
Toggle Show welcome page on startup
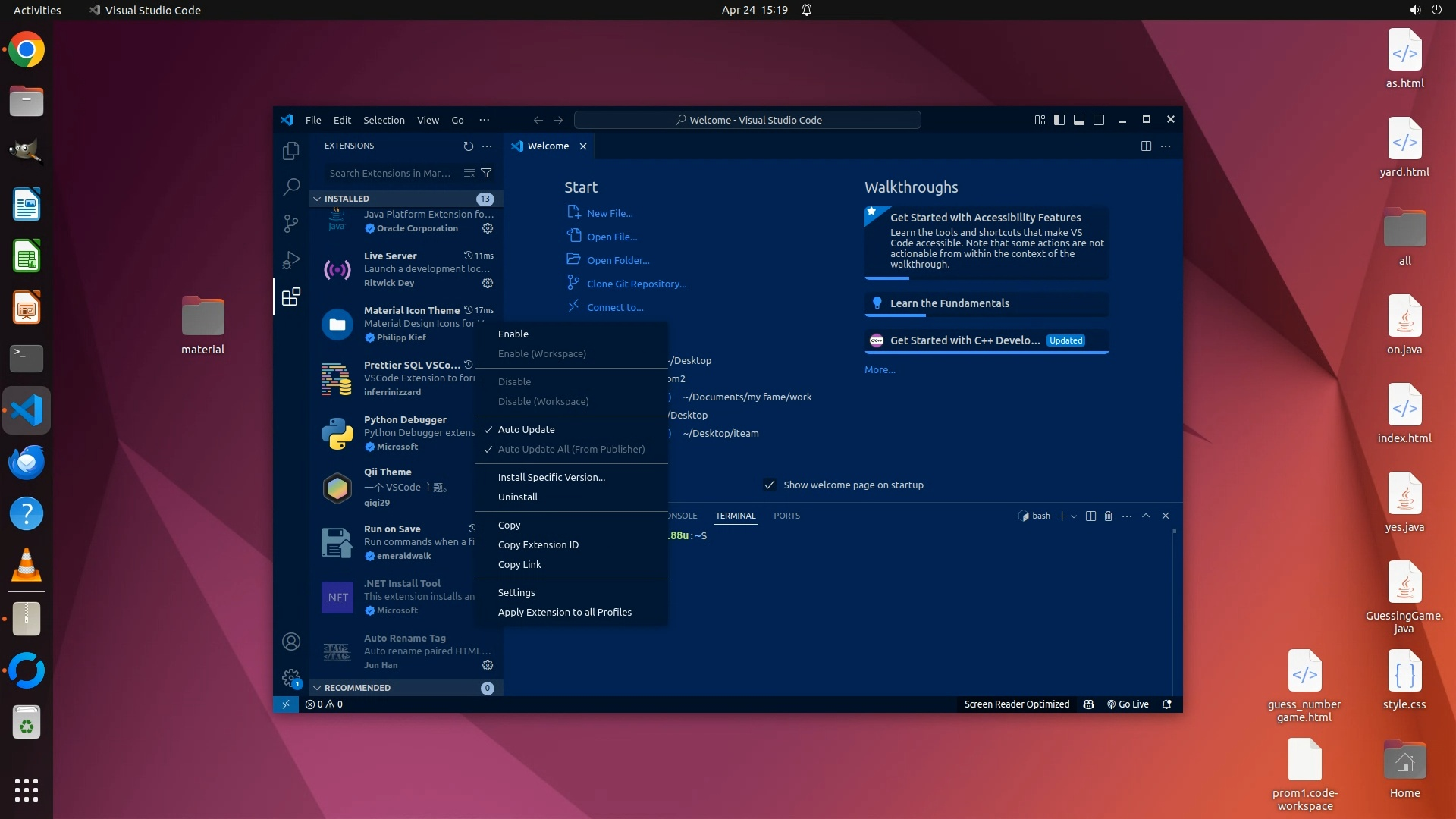(770, 485)
